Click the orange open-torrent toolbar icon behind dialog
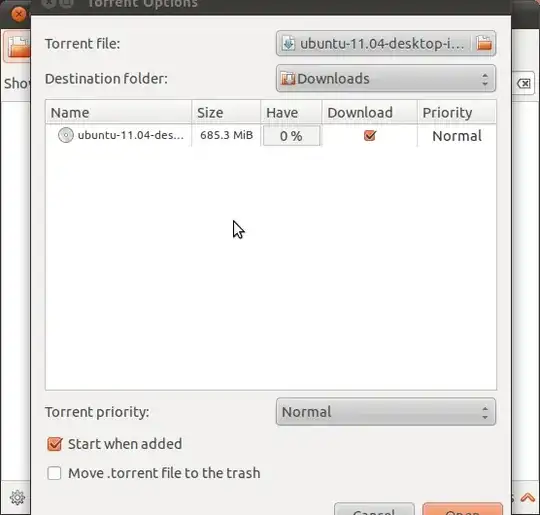This screenshot has height=515, width=540. [x=17, y=46]
